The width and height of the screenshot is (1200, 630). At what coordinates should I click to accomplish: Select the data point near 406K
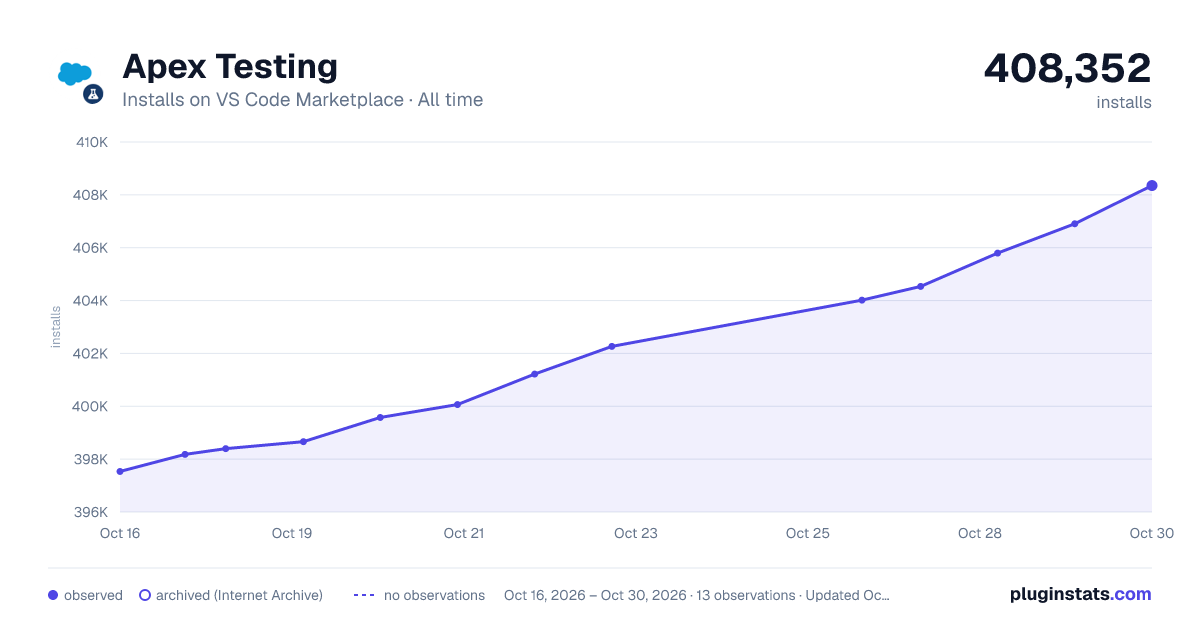[x=998, y=253]
